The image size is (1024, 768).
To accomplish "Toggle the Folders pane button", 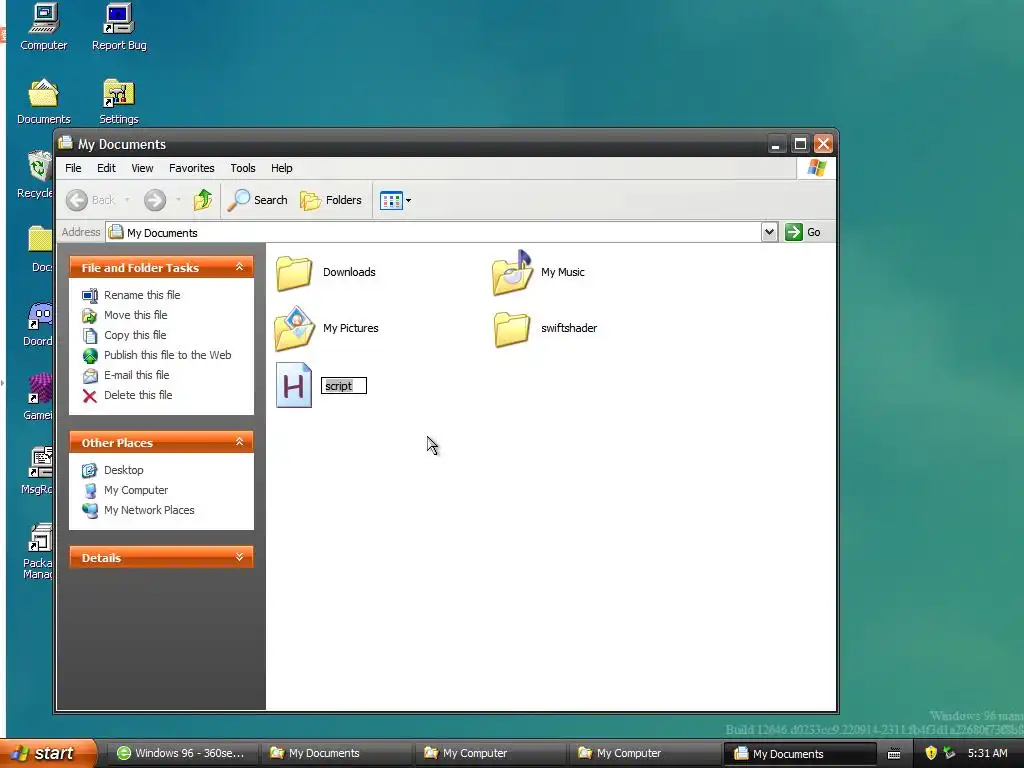I will tap(331, 200).
